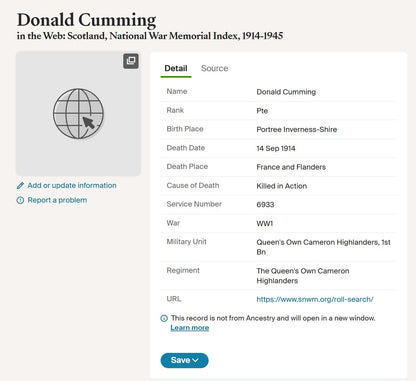Image resolution: width=416 pixels, height=381 pixels.
Task: Select cause of death Killed in Action
Action: tap(282, 186)
